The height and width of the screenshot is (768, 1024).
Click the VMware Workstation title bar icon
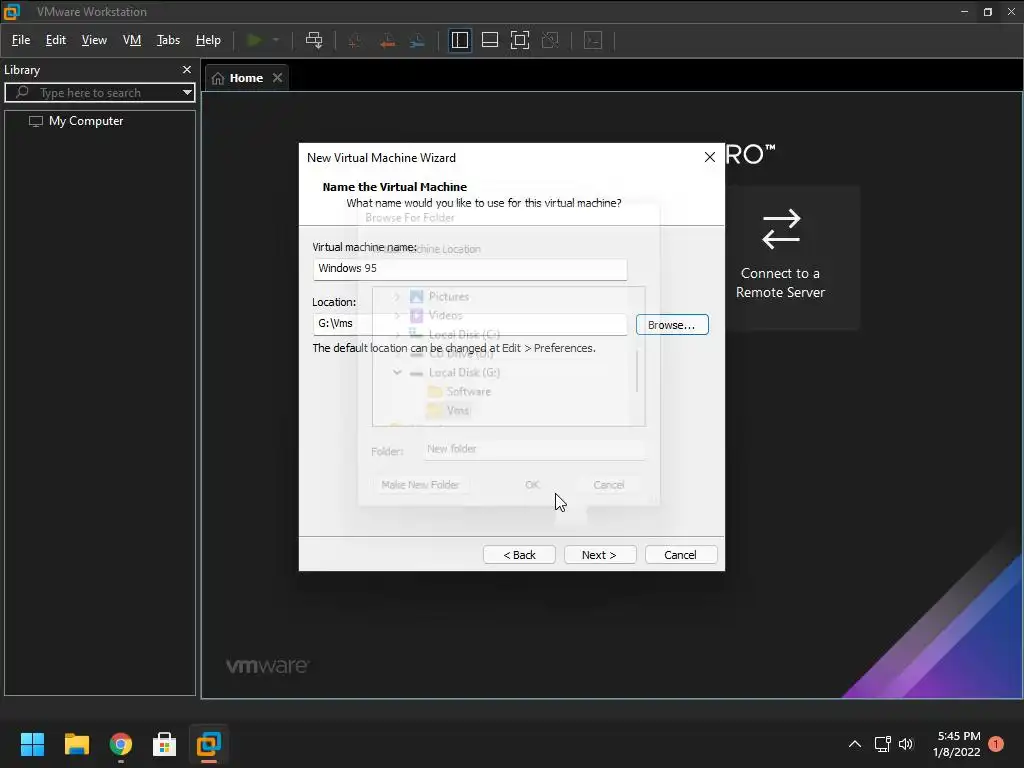click(12, 12)
